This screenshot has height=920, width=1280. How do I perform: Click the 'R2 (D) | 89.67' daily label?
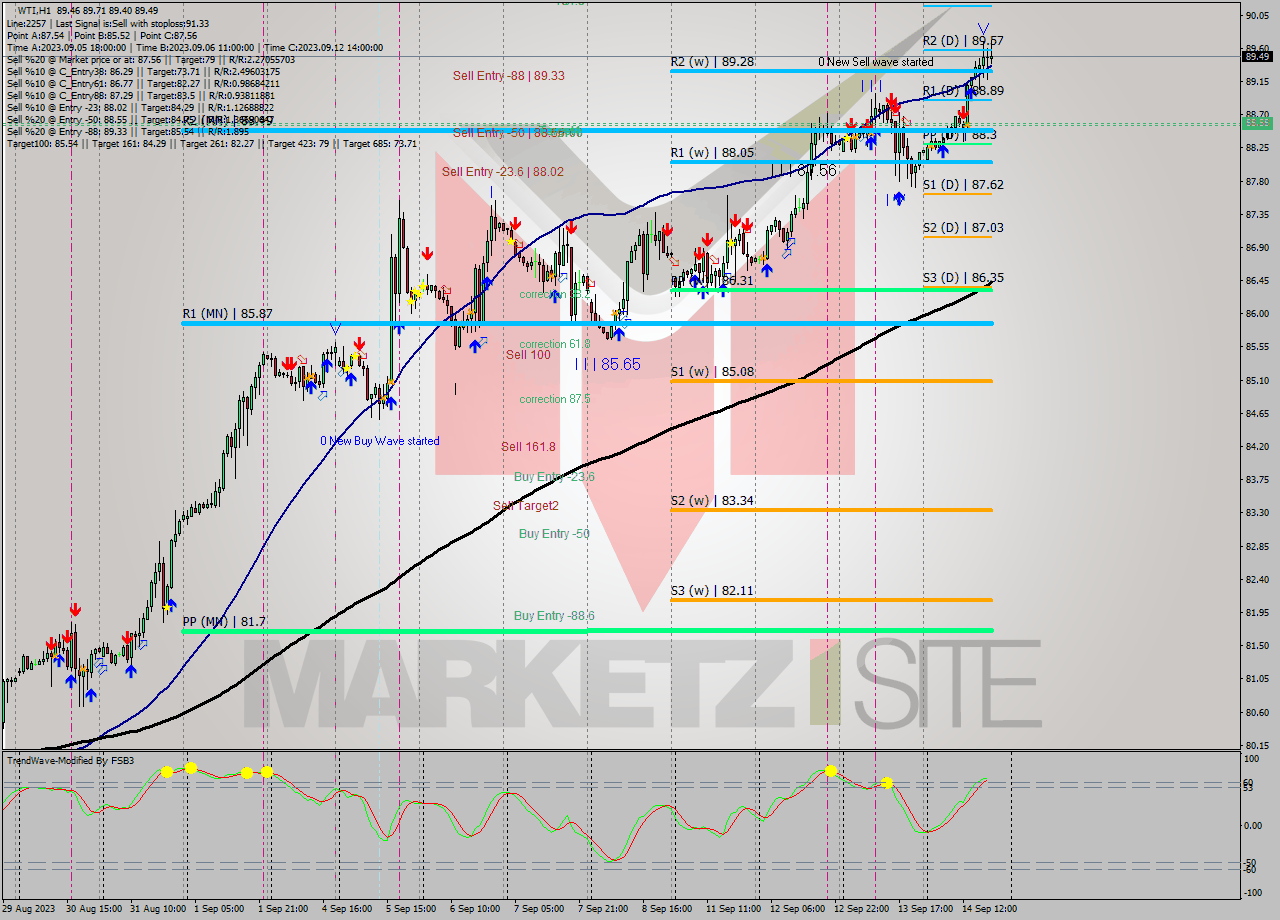tap(963, 41)
